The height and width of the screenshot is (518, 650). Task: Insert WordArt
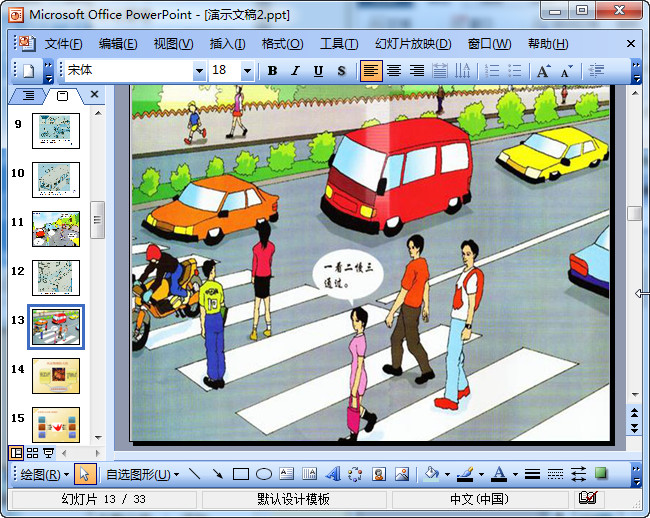[x=332, y=474]
